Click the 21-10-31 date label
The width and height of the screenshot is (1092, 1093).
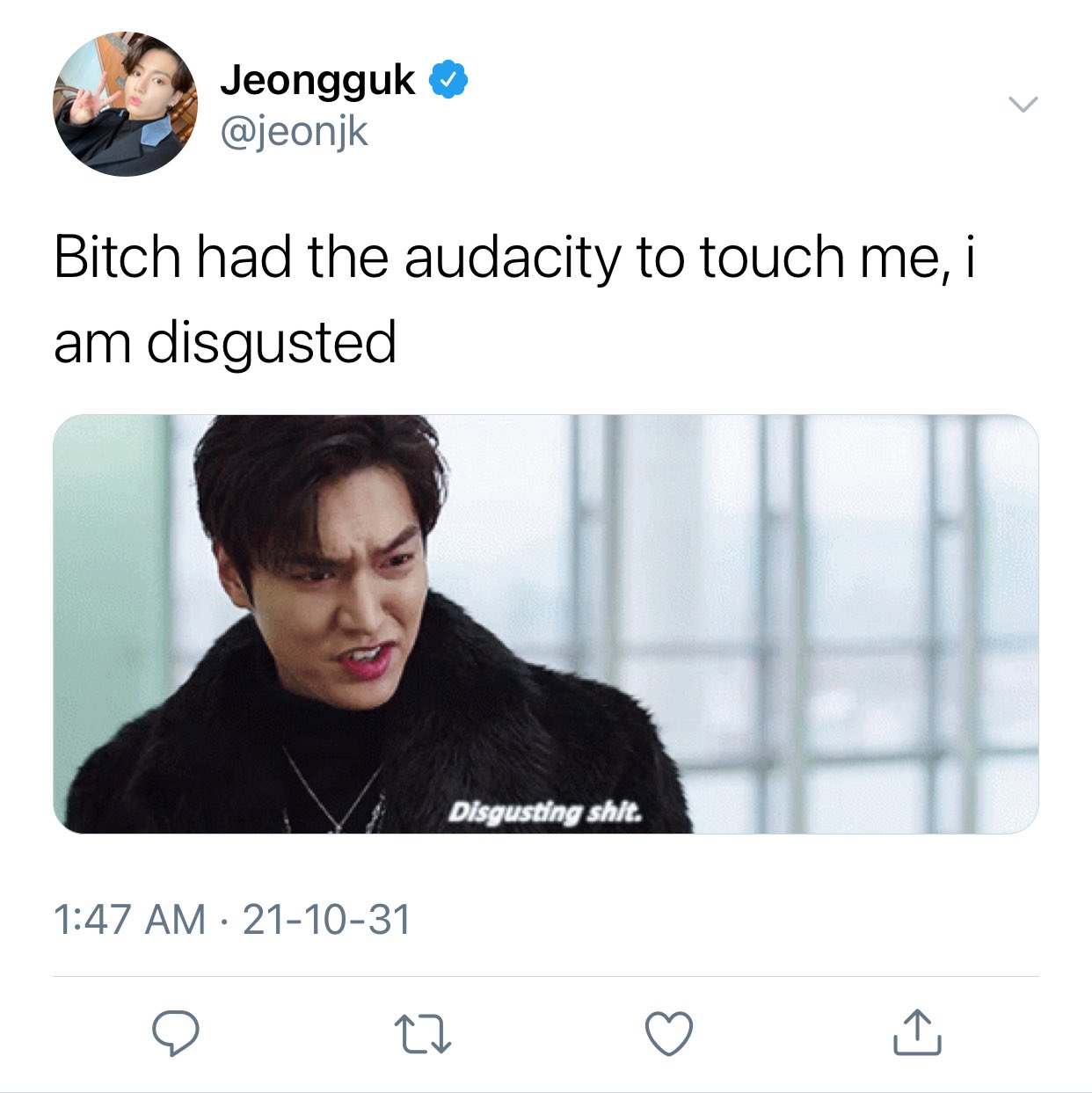pos(327,920)
